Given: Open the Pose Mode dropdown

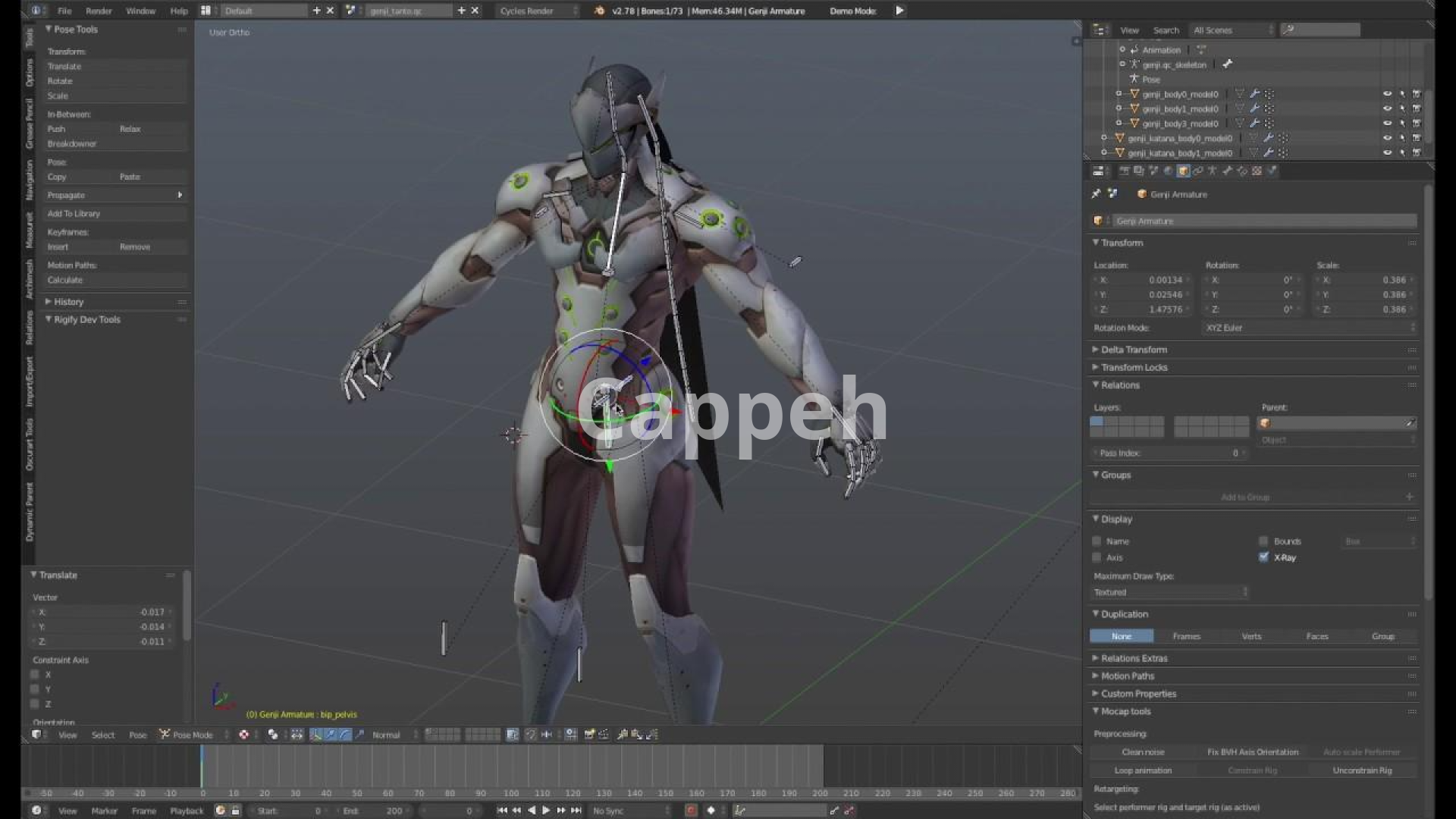Looking at the screenshot, I should (193, 735).
